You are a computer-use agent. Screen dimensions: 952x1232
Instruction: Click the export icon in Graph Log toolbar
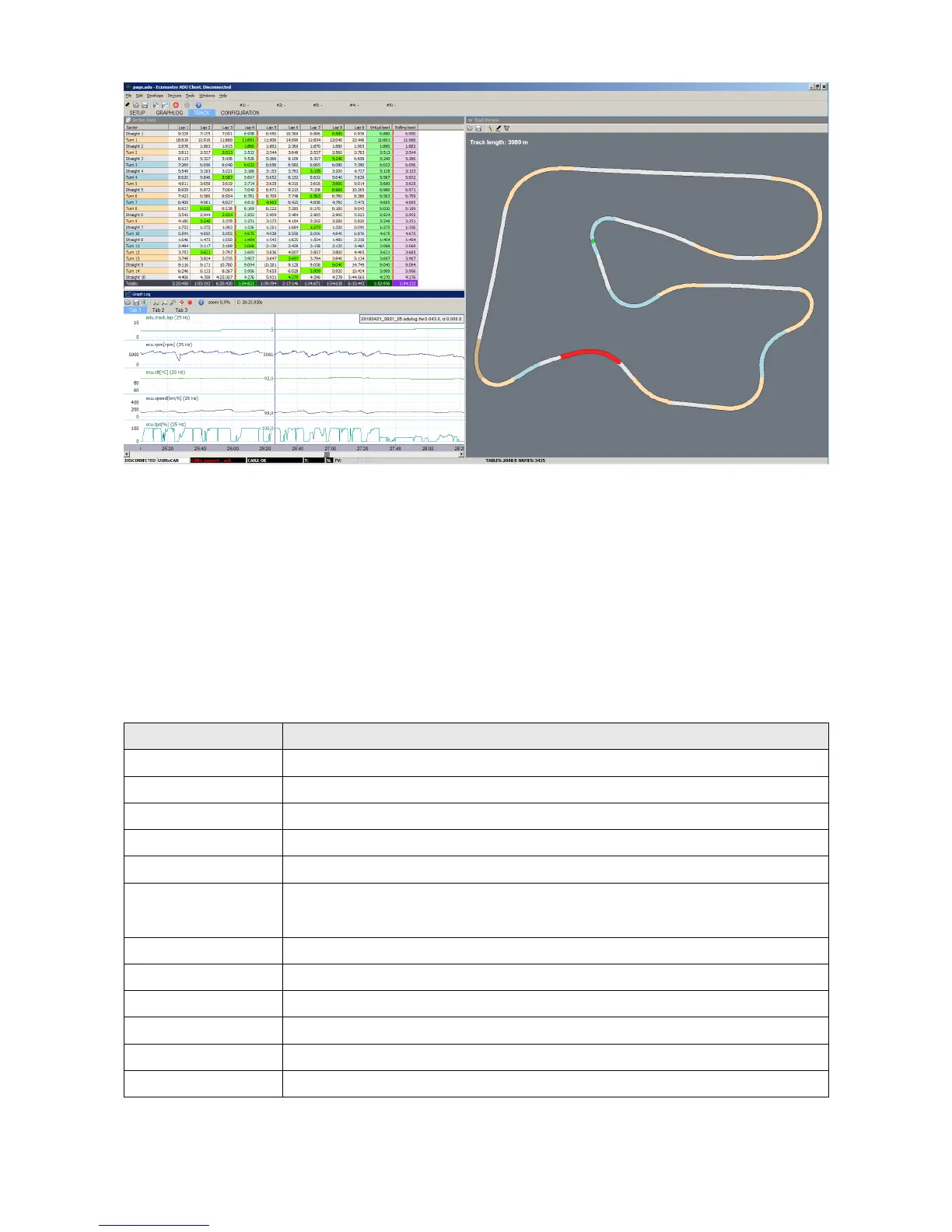[144, 303]
